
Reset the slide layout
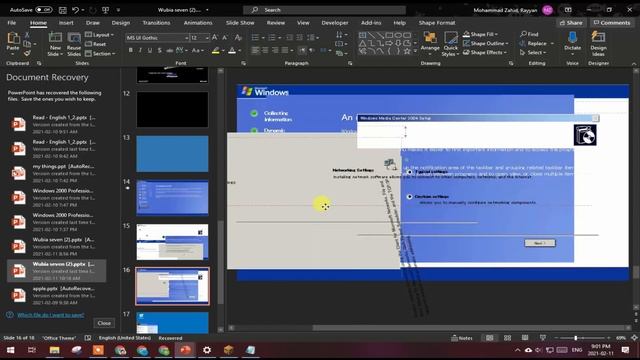tap(96, 44)
